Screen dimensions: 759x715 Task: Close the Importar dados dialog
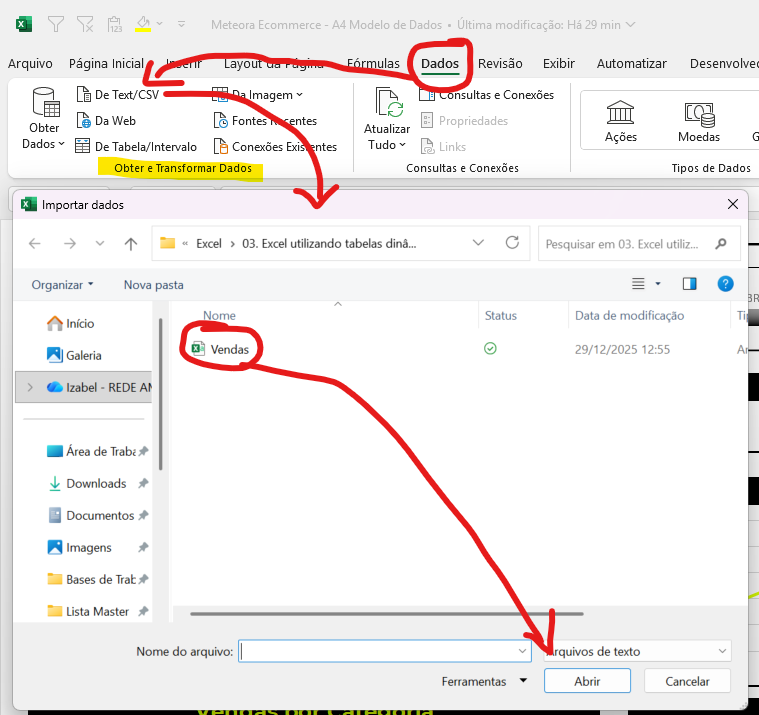pos(733,204)
